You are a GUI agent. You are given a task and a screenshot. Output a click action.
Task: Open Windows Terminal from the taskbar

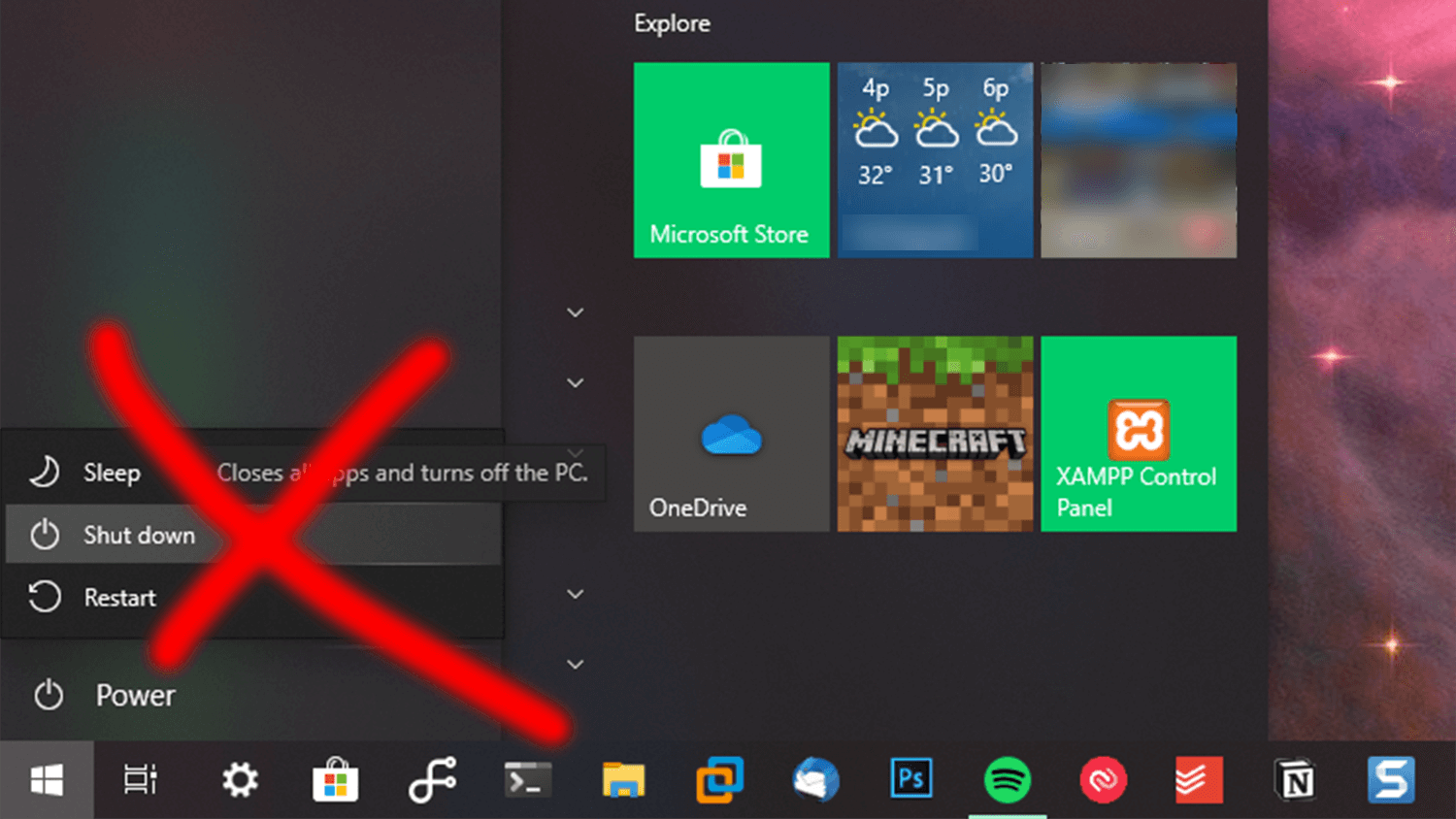click(x=527, y=778)
